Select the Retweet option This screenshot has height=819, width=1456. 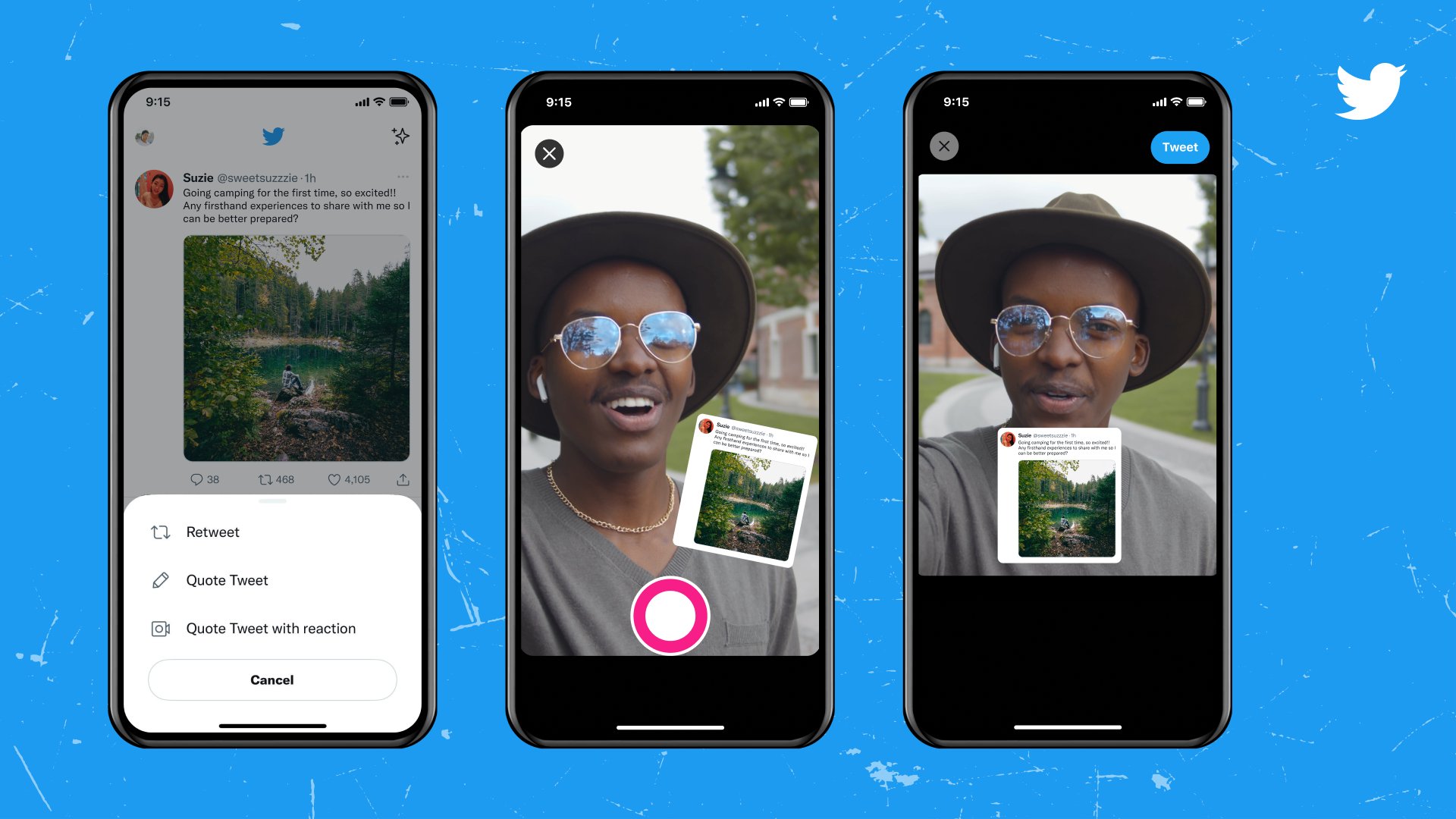214,531
